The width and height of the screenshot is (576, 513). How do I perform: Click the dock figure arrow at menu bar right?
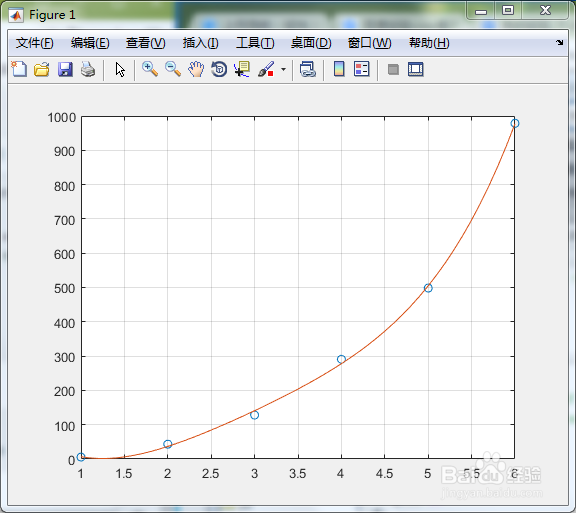point(559,43)
